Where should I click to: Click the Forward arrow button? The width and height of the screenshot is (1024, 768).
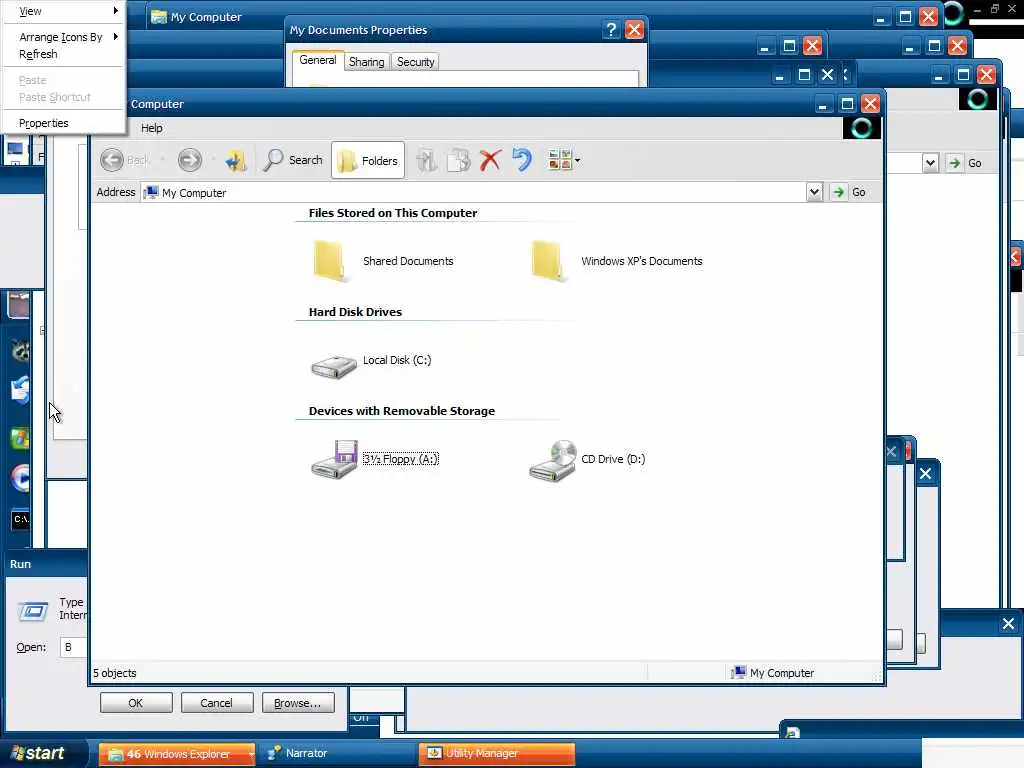point(190,160)
